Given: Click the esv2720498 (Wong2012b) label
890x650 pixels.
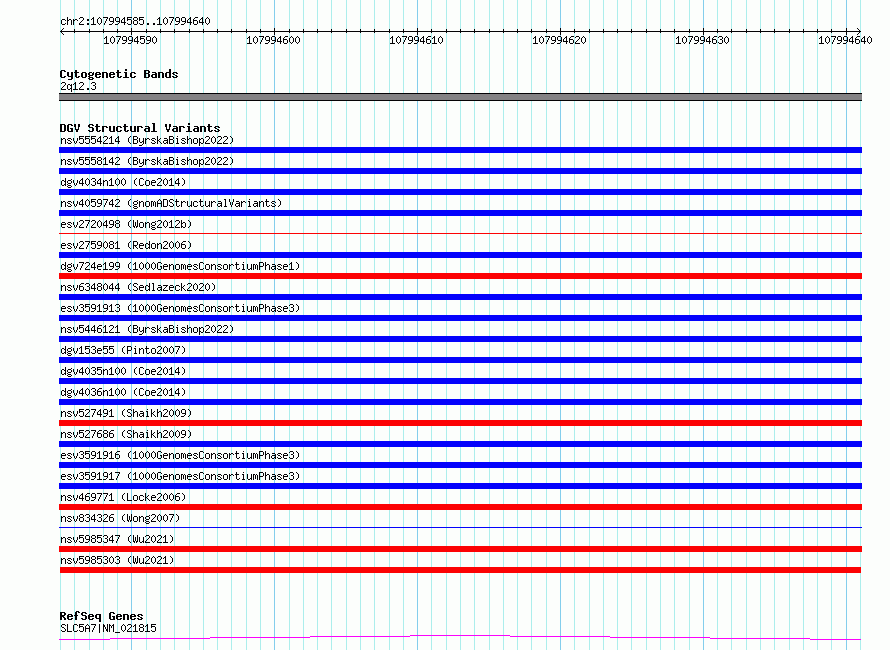Looking at the screenshot, I should tap(125, 224).
